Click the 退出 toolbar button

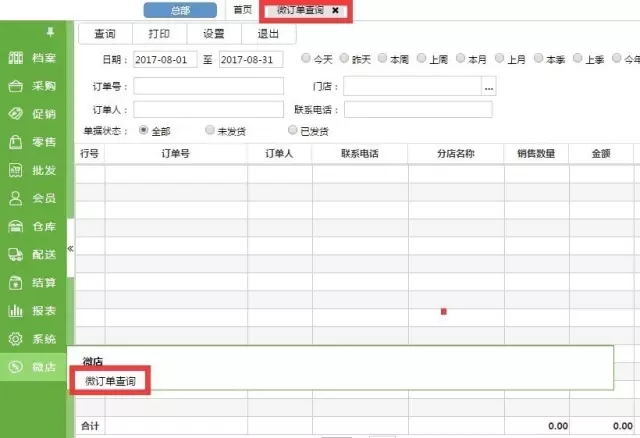(269, 34)
